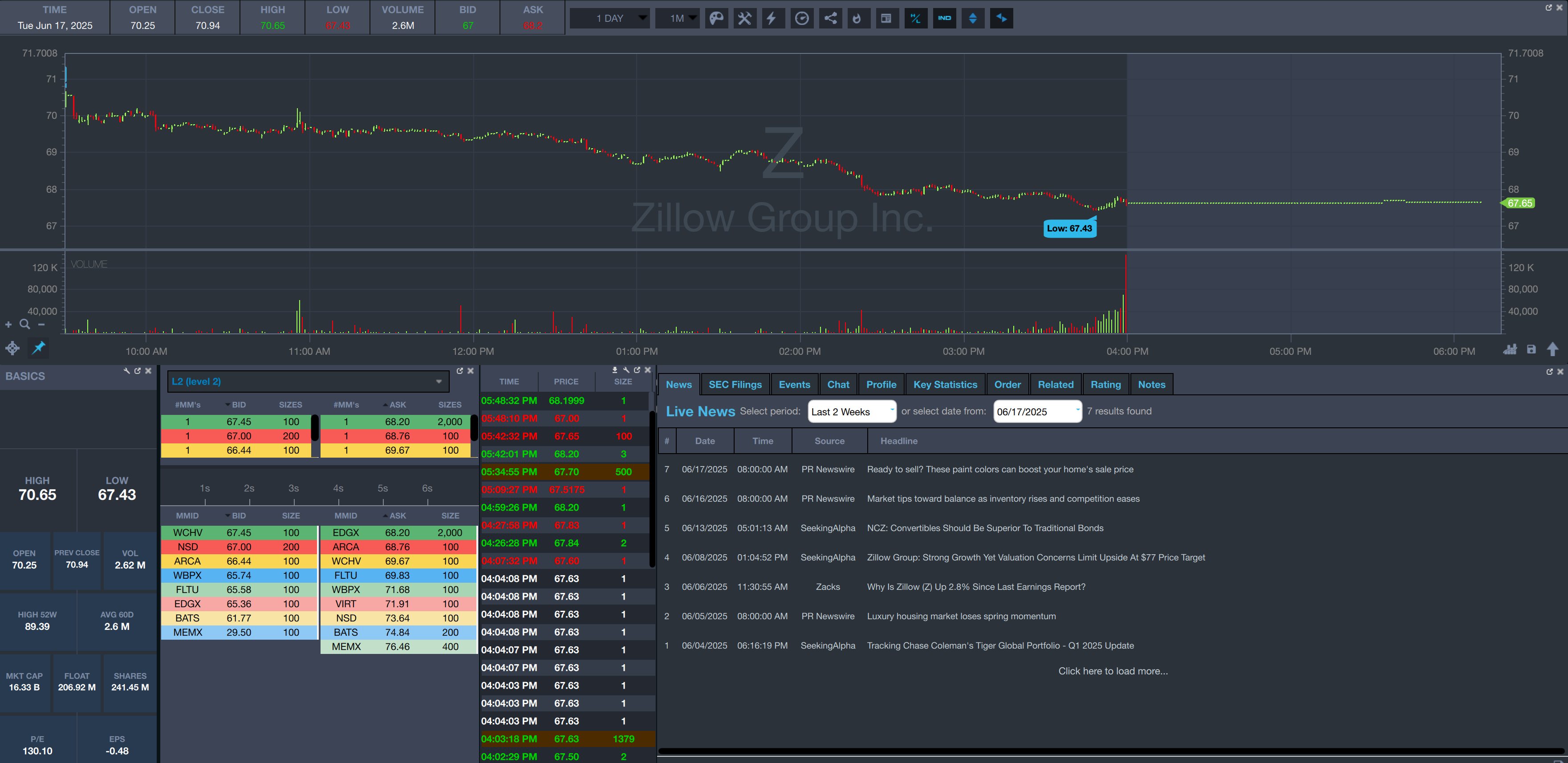Open BASICS panel wrench settings
This screenshot has height=763, width=1568.
(126, 370)
